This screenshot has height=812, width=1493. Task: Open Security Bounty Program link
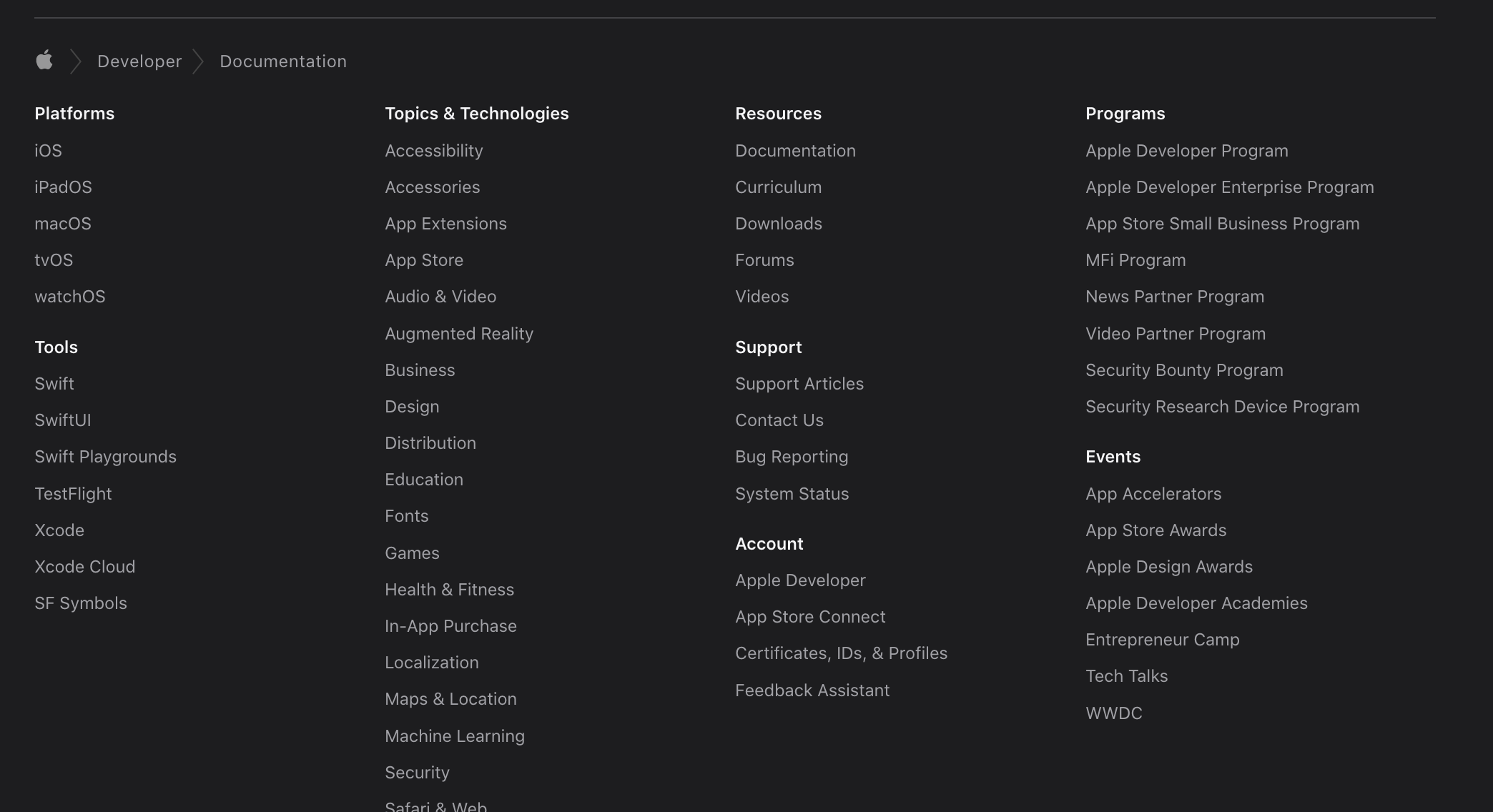(1184, 370)
